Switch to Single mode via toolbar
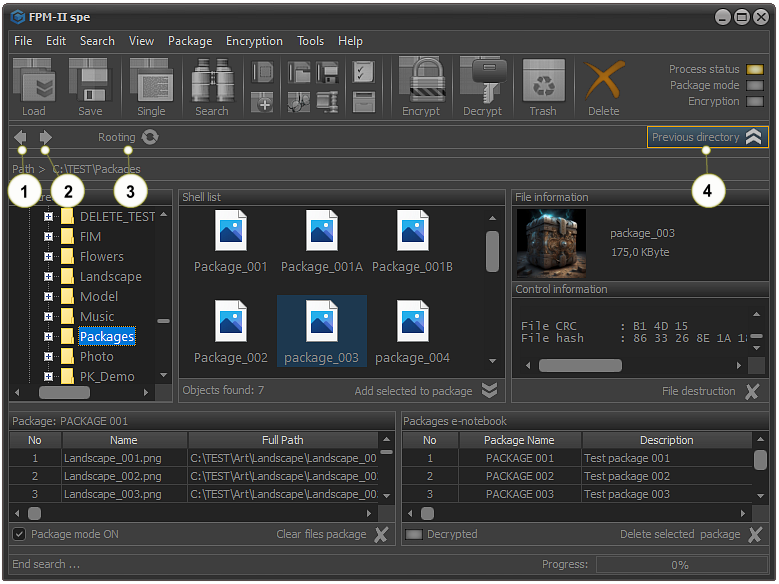Image resolution: width=779 pixels, height=584 pixels. pyautogui.click(x=151, y=81)
